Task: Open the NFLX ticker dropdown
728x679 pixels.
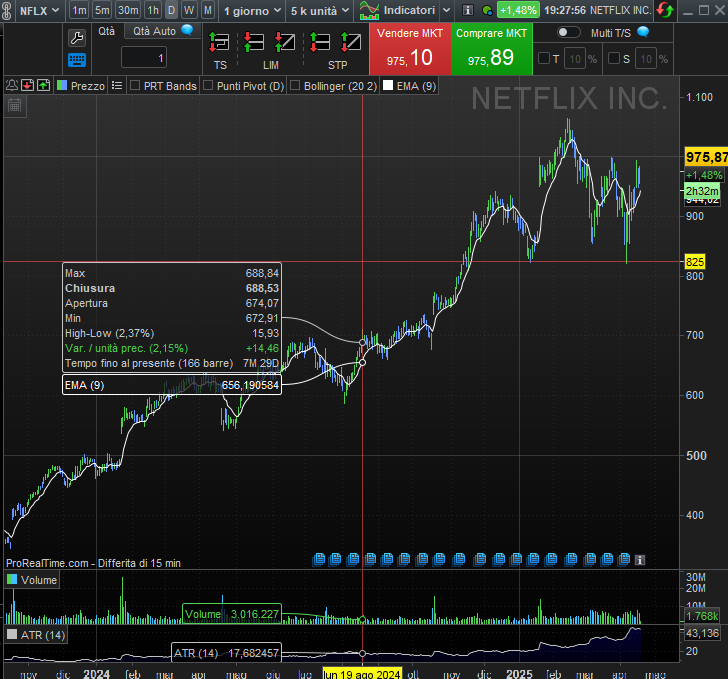Action: pyautogui.click(x=38, y=10)
